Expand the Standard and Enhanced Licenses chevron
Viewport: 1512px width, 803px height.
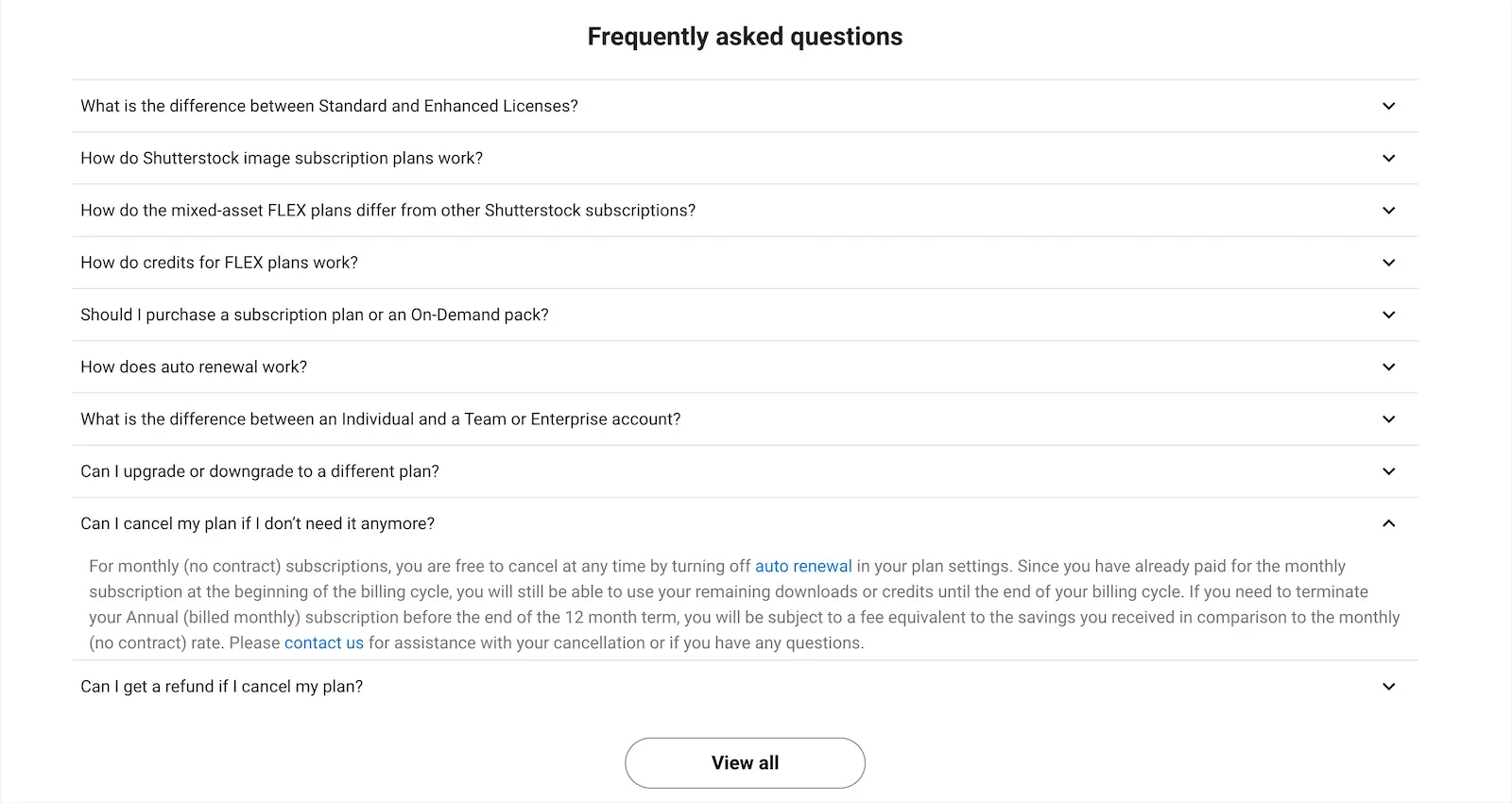point(1388,106)
